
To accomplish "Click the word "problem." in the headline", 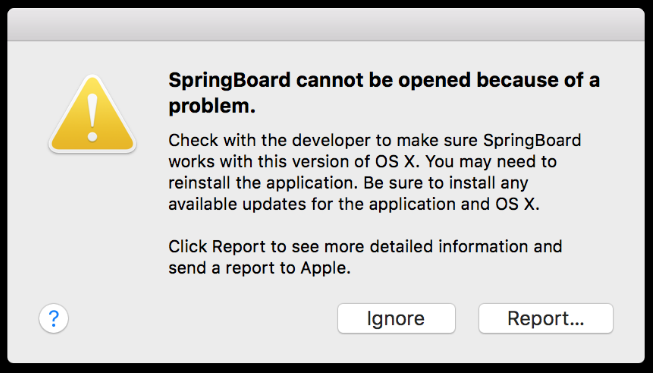I will pyautogui.click(x=212, y=107).
